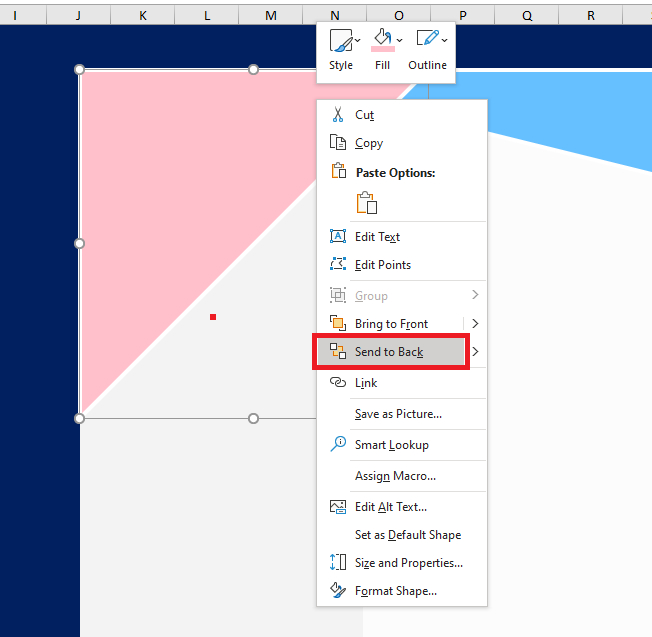Click the Smart Lookup magnifier icon
Screen dimensions: 652x637
338,444
